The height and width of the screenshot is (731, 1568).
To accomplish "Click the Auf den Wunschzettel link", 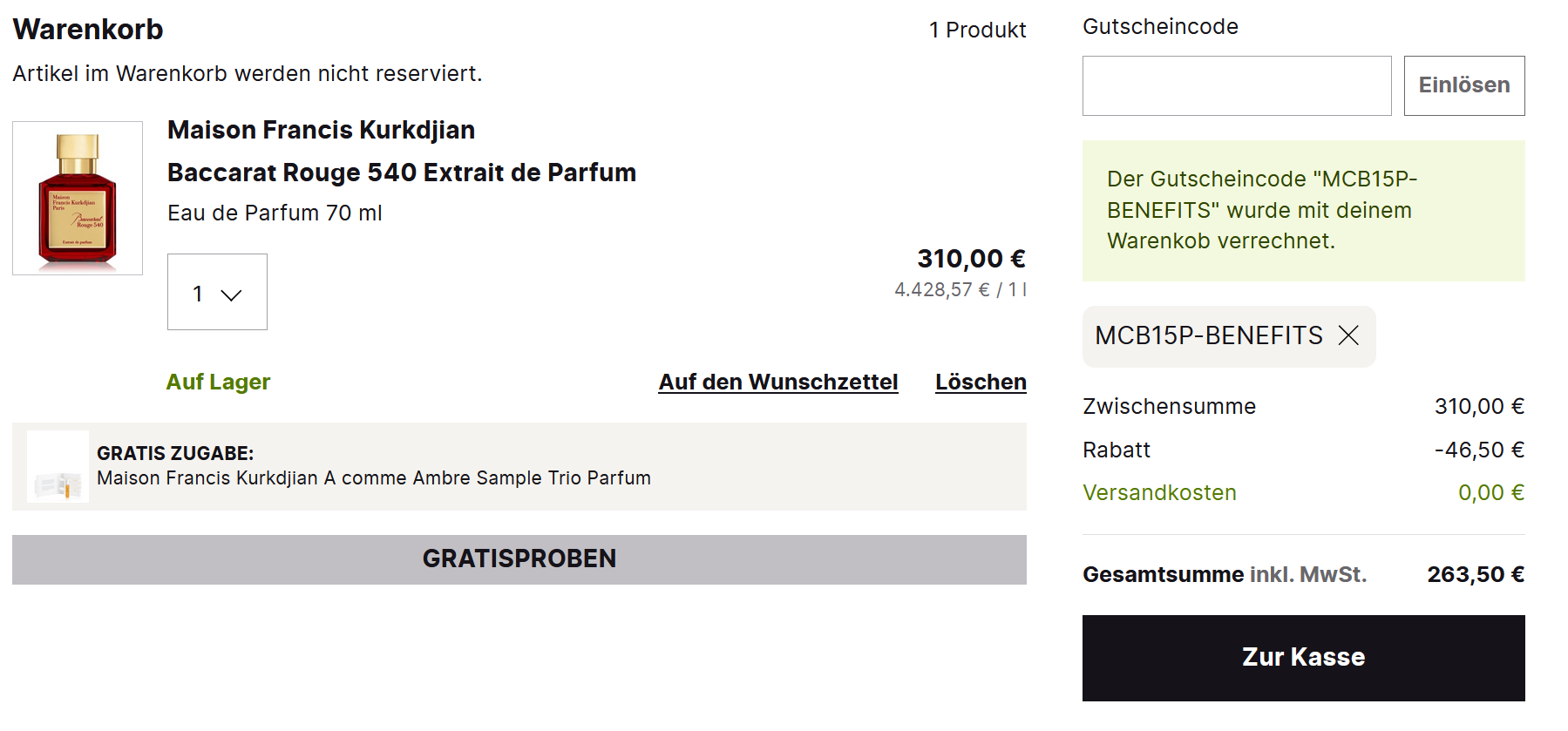I will tap(777, 382).
